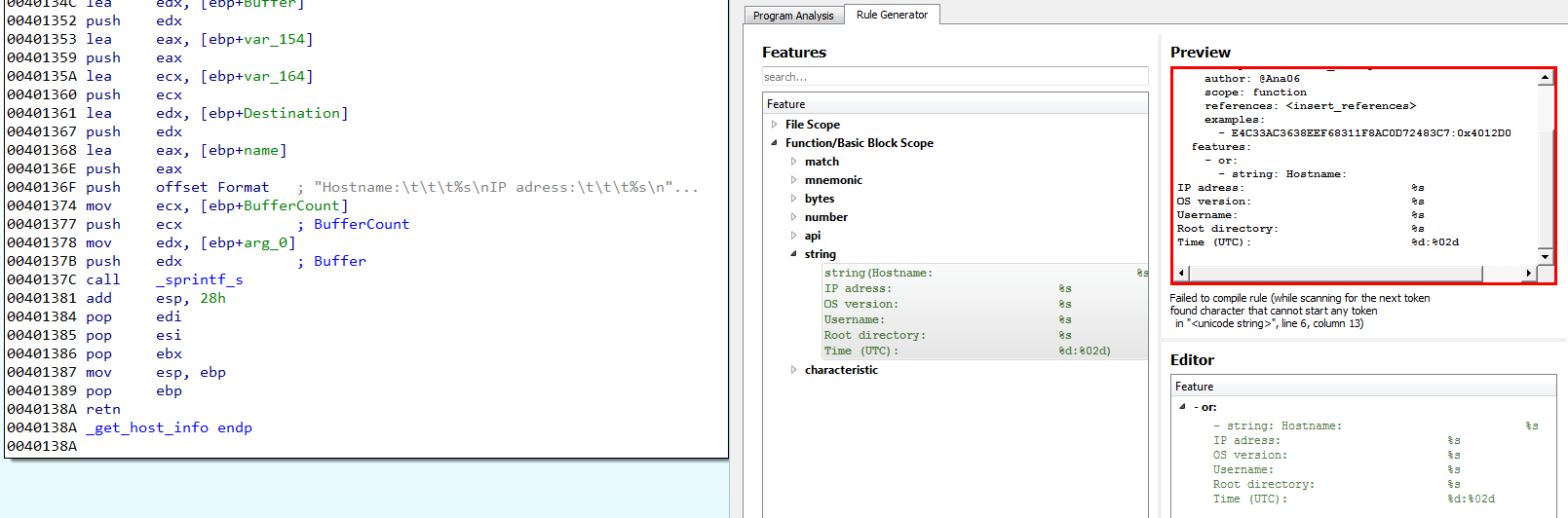Click 'offset Format' operand in disassembly
The width and height of the screenshot is (1568, 518).
tap(212, 187)
